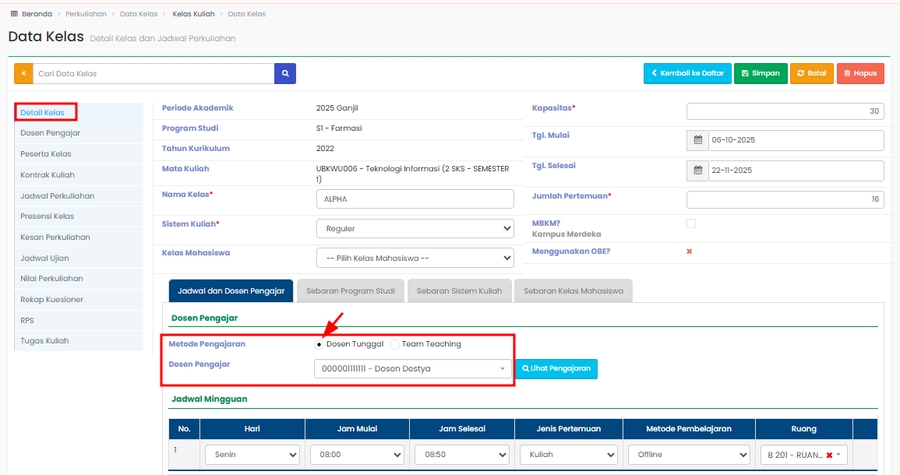The width and height of the screenshot is (900, 475).
Task: Click the orange collapse arrow beside search
Action: [x=23, y=74]
